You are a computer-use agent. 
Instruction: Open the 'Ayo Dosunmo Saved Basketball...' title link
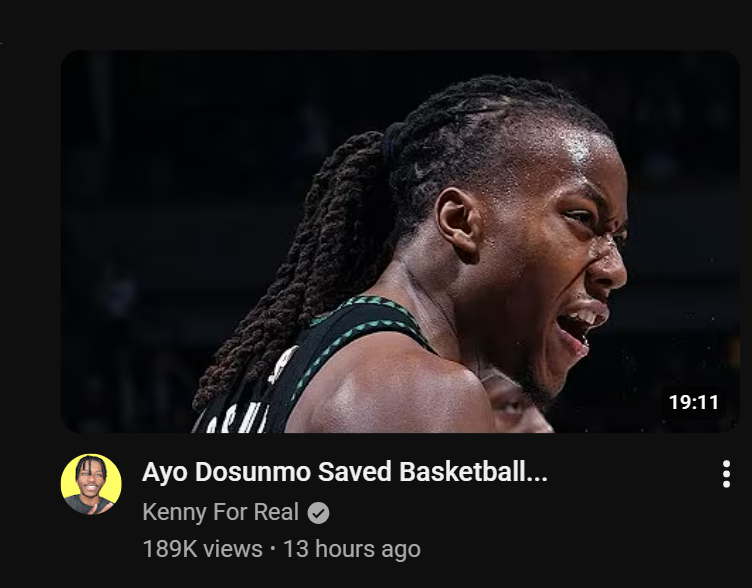pyautogui.click(x=345, y=472)
